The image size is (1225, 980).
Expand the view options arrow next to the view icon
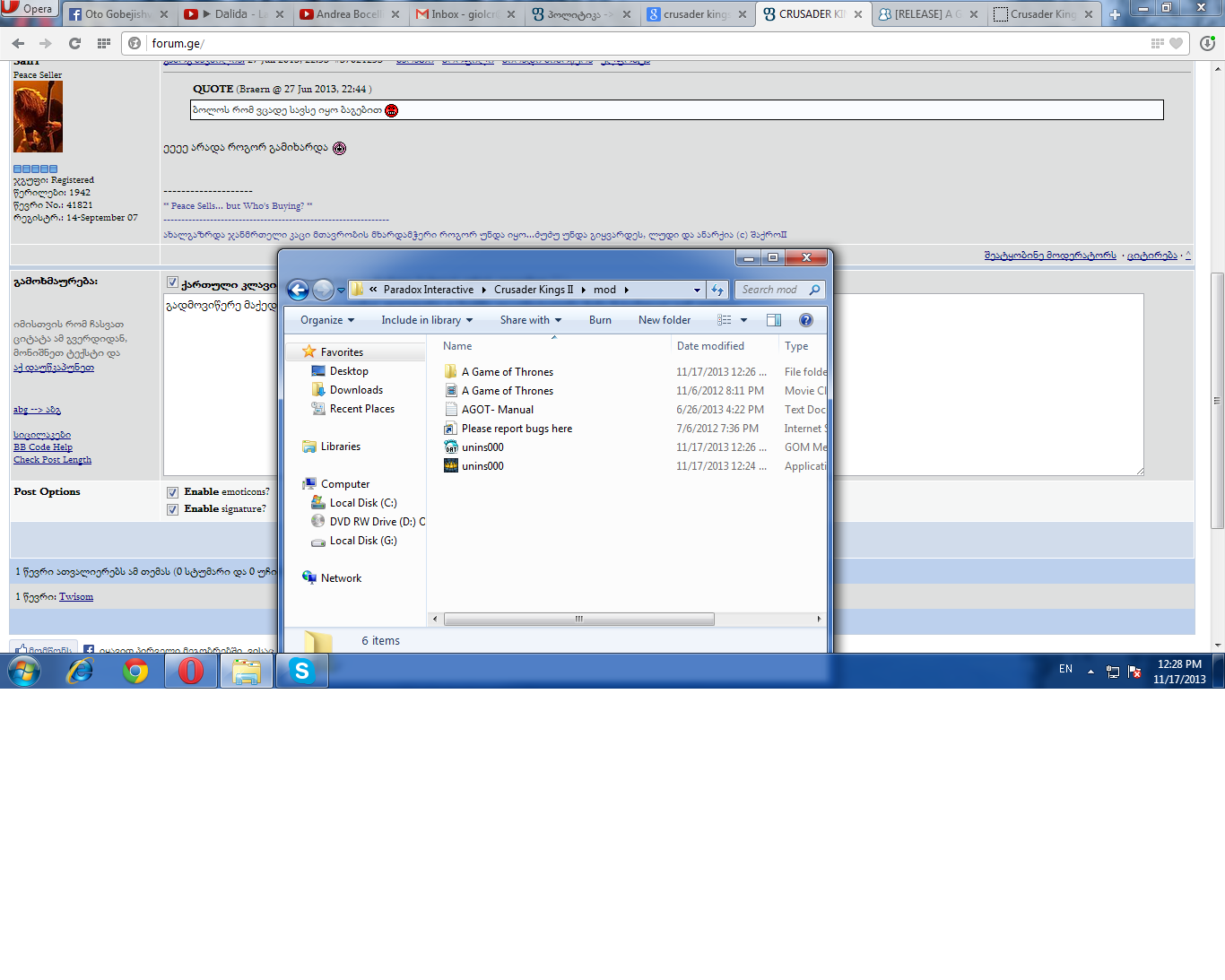pos(743,320)
